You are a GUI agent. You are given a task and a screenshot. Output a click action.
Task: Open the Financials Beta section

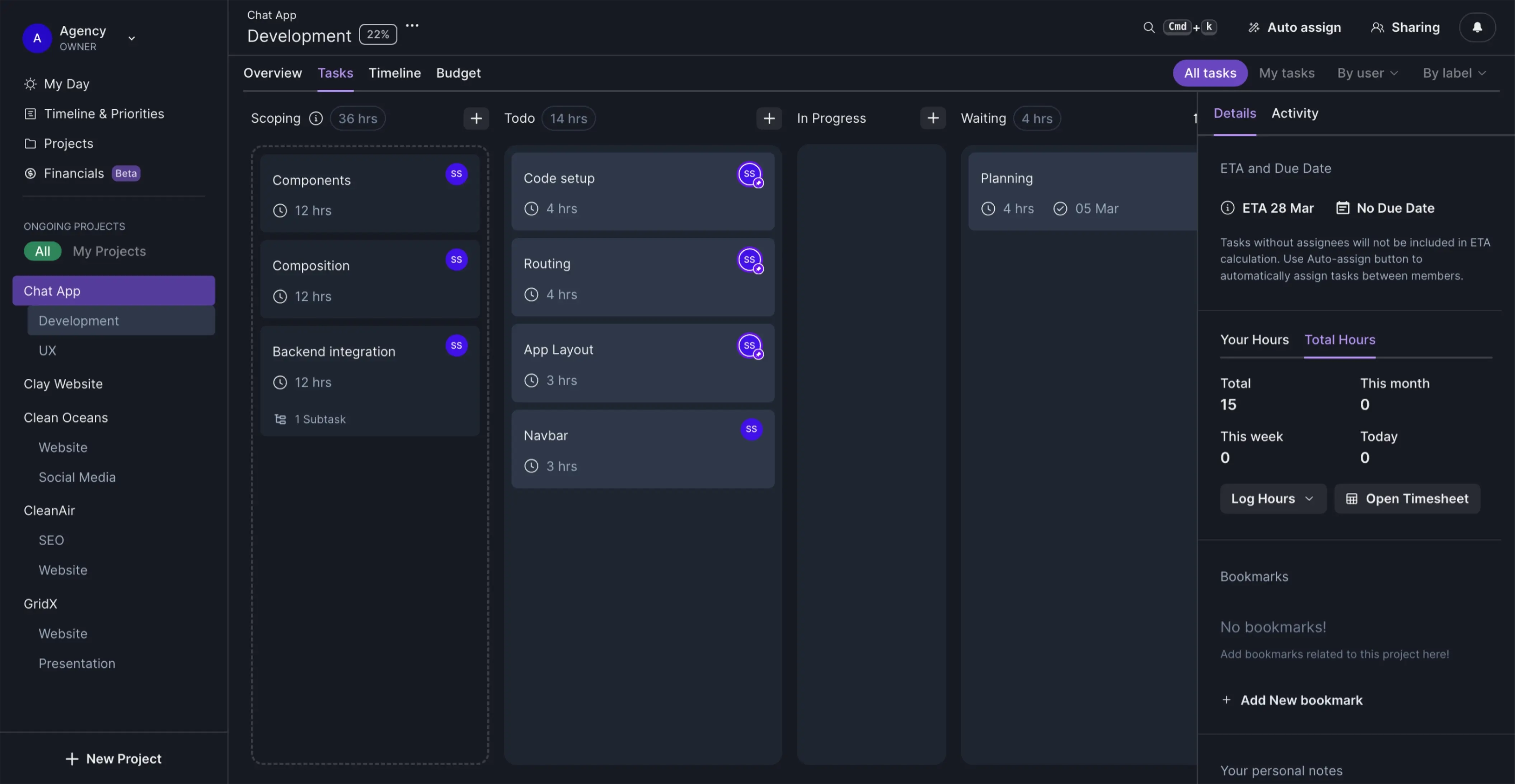(74, 173)
